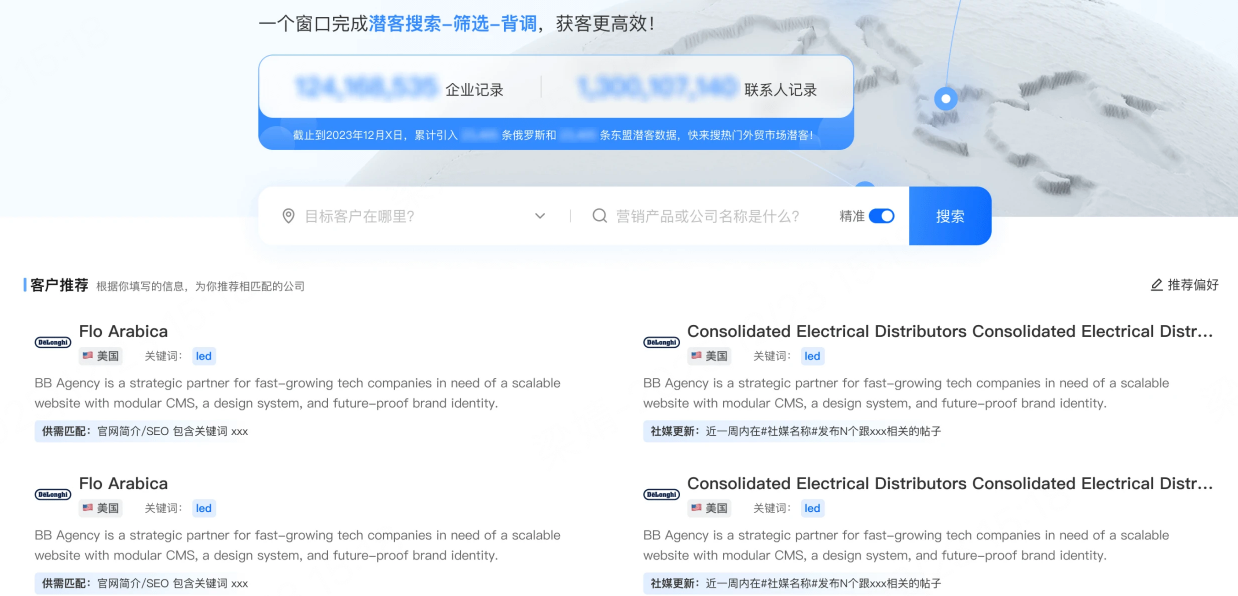Click the location pin icon in the search bar

(x=289, y=216)
